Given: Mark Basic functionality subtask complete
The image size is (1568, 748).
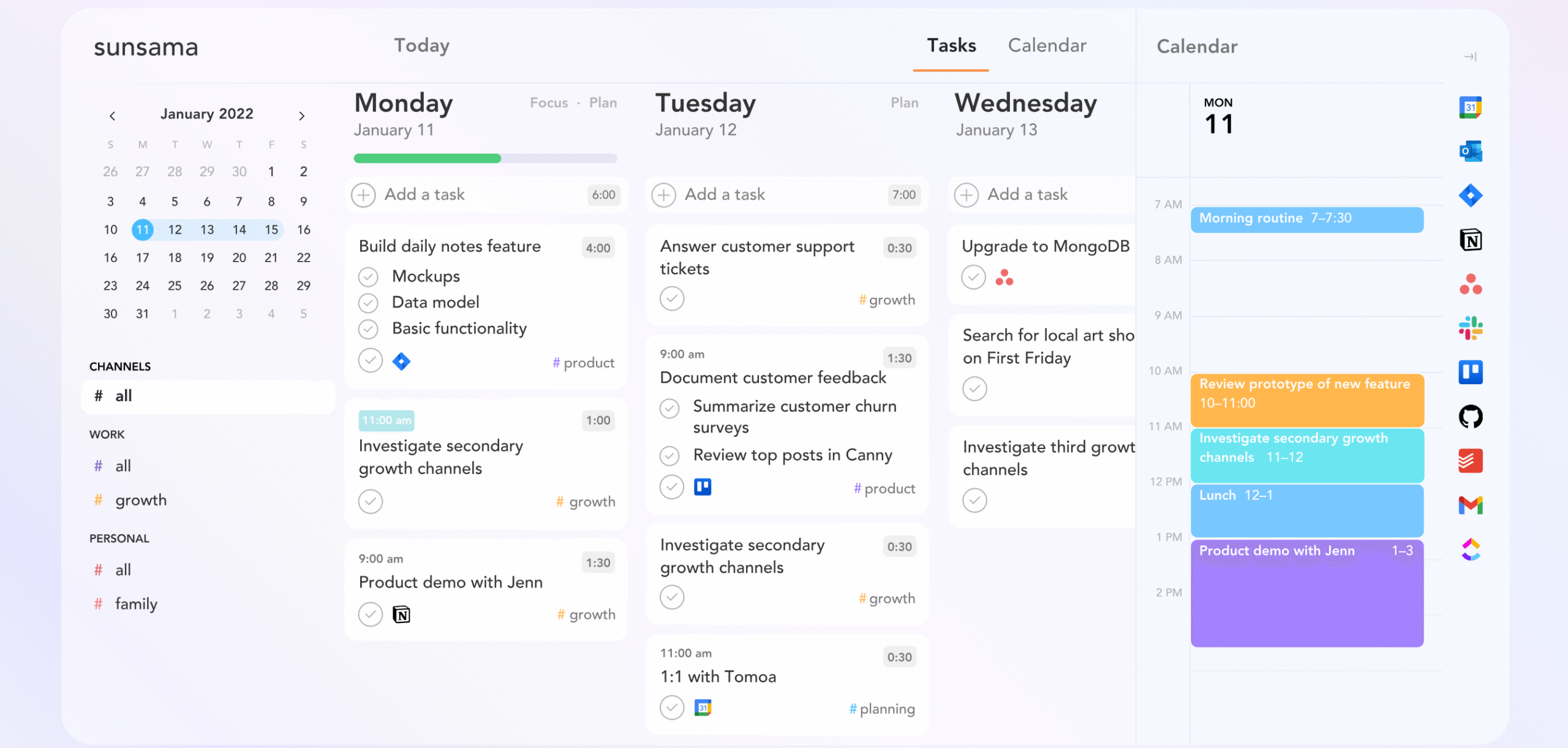Looking at the screenshot, I should 368,329.
